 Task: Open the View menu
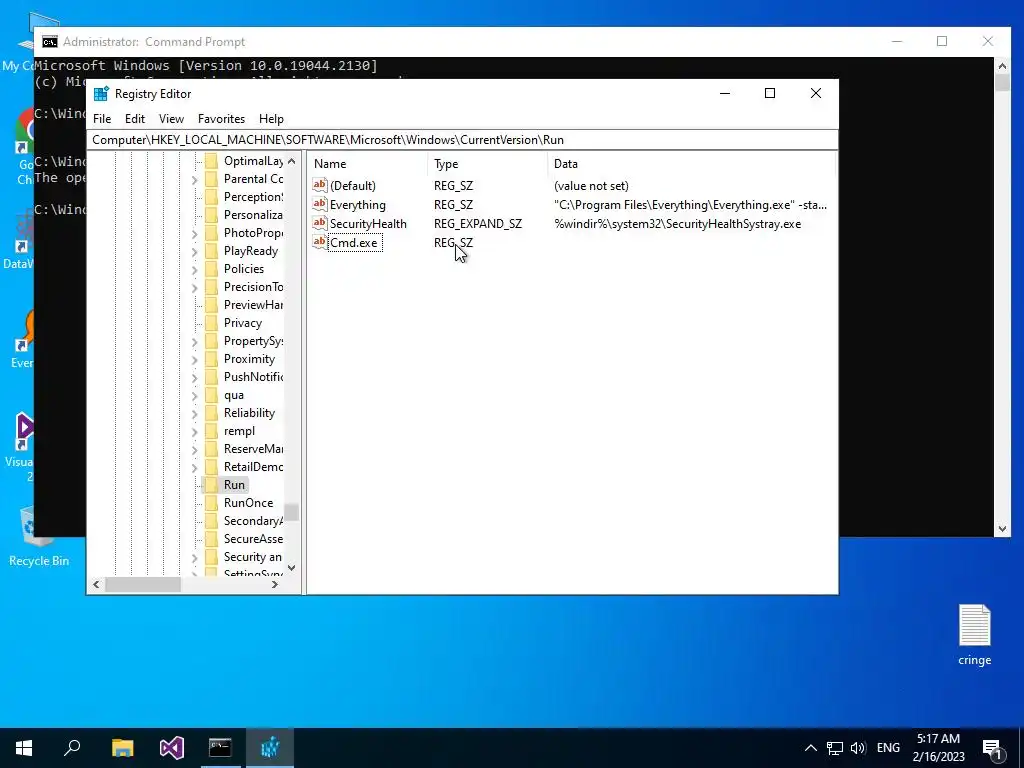point(171,119)
